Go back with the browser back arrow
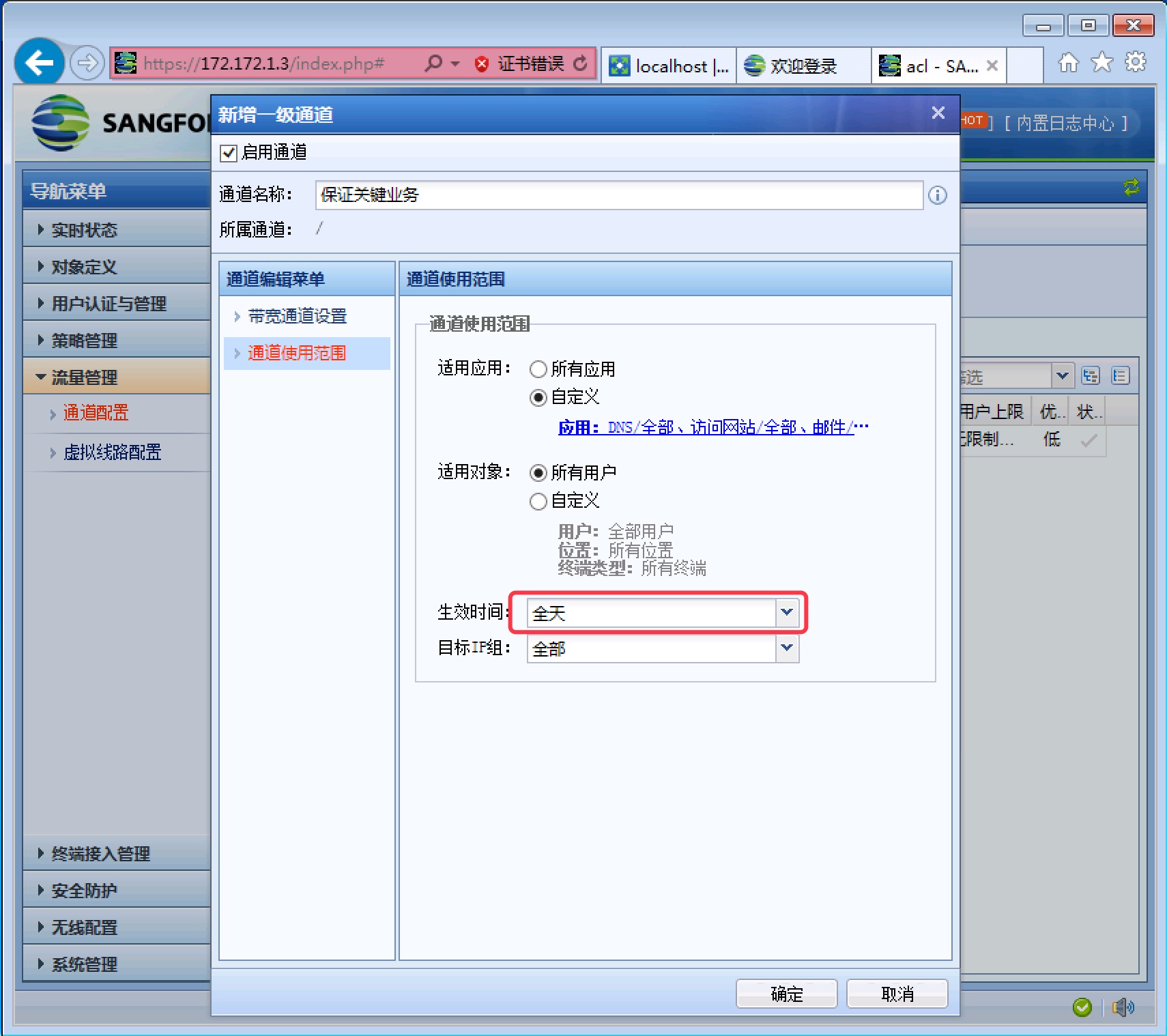The image size is (1167, 1036). pos(40,63)
